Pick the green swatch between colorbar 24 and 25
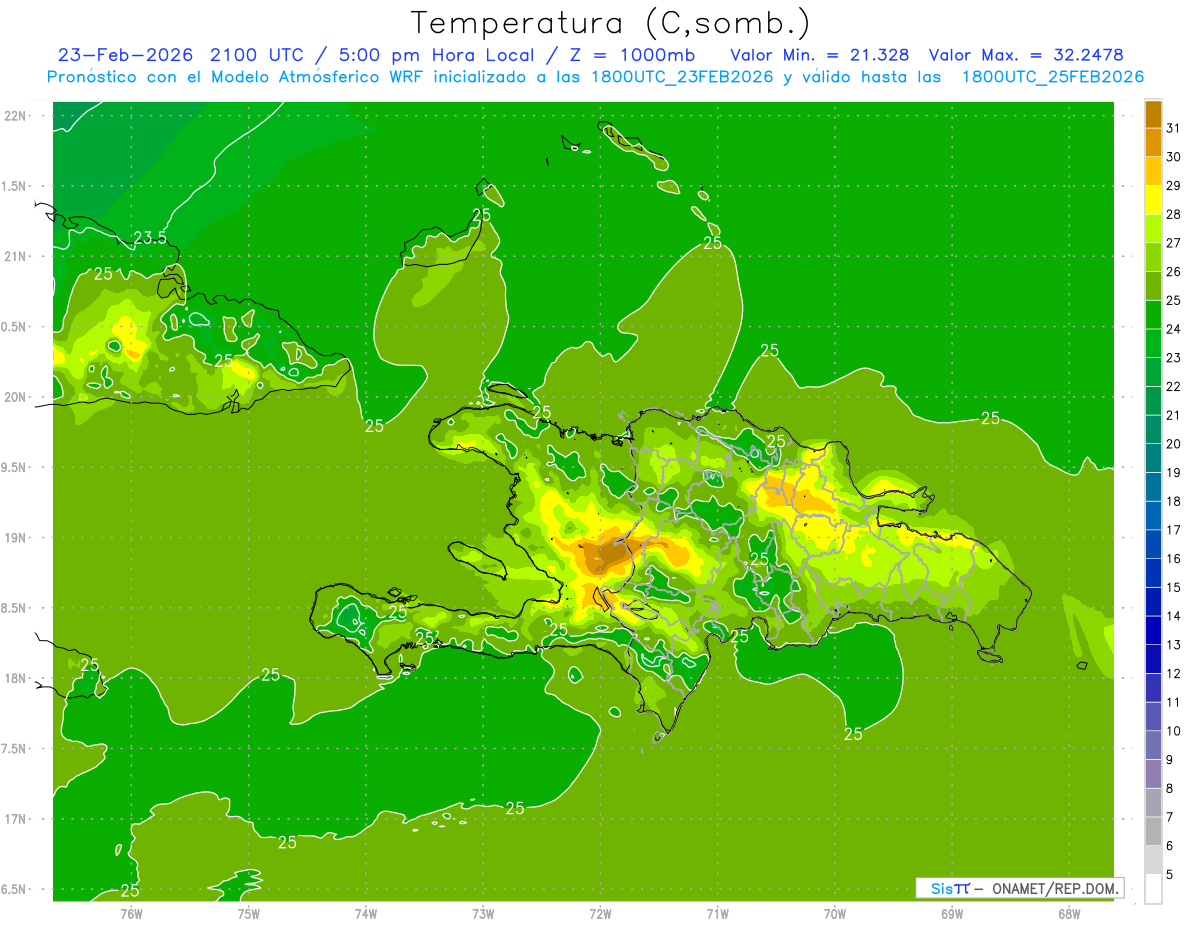Viewport: 1200px width, 927px height. (x=1153, y=315)
